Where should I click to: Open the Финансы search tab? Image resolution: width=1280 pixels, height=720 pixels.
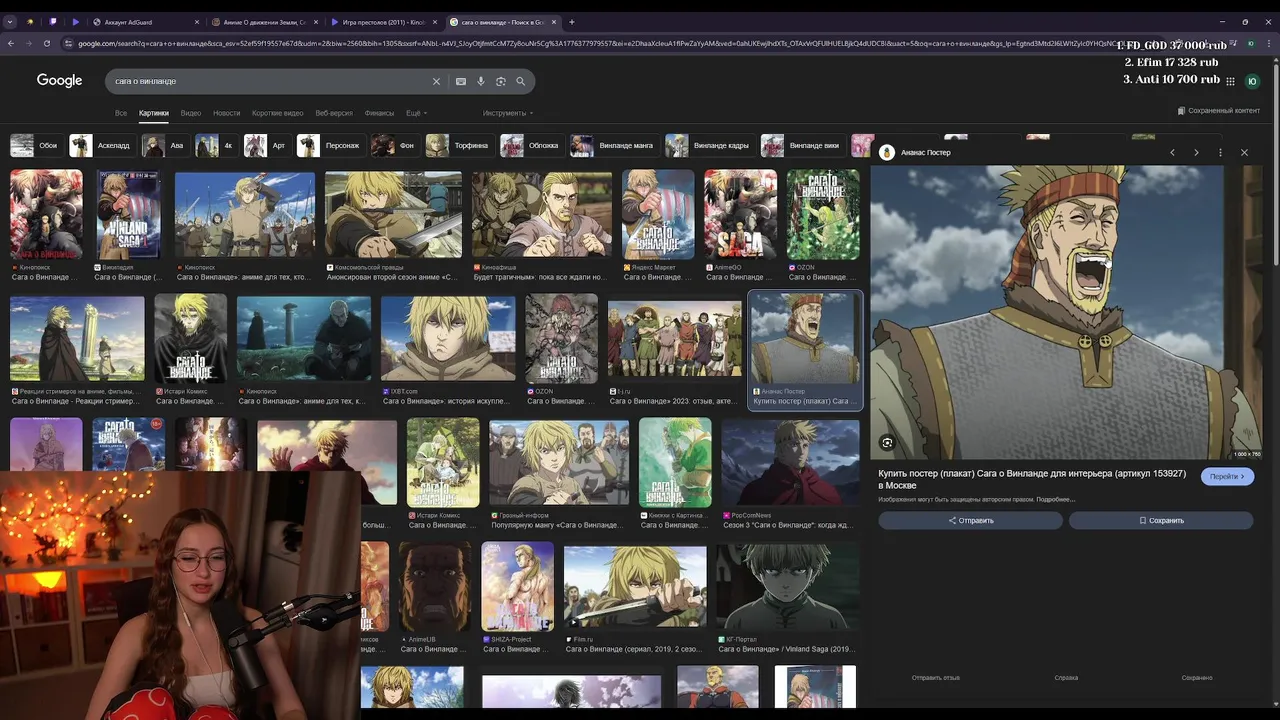coord(379,113)
